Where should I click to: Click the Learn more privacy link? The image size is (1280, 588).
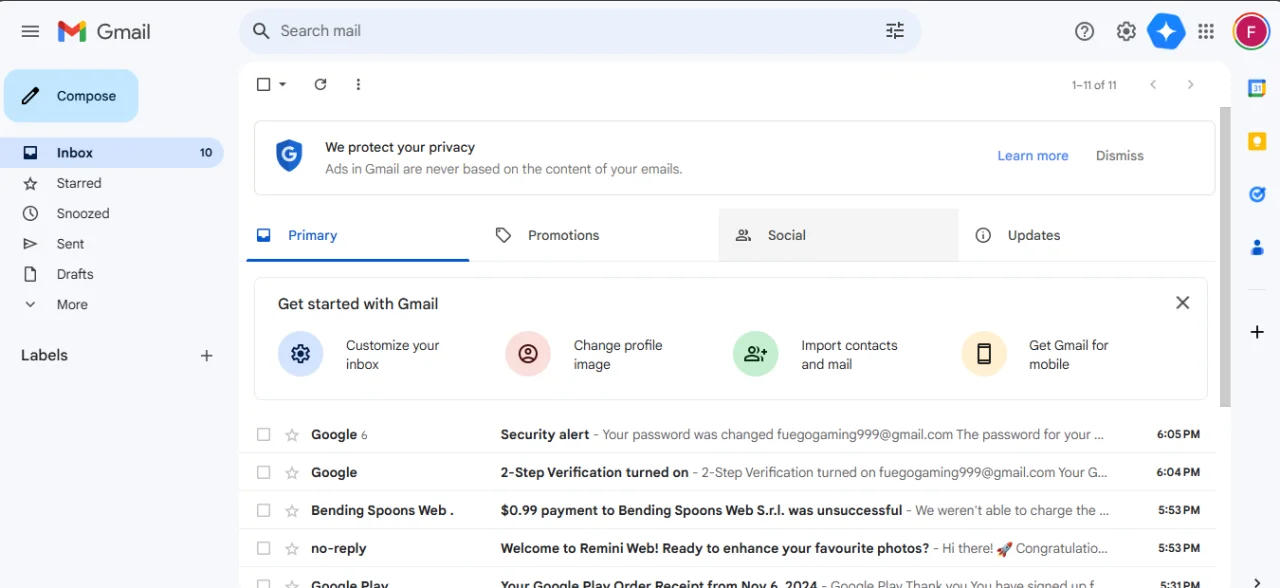pyautogui.click(x=1033, y=156)
